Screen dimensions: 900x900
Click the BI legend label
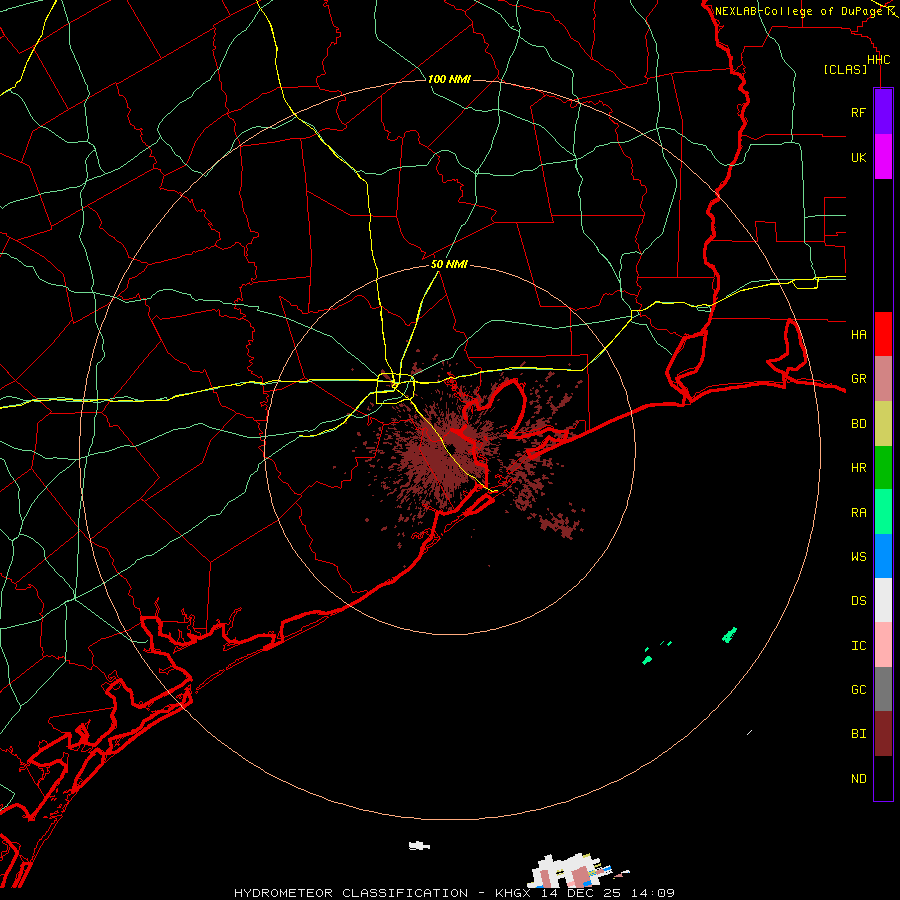tap(858, 734)
